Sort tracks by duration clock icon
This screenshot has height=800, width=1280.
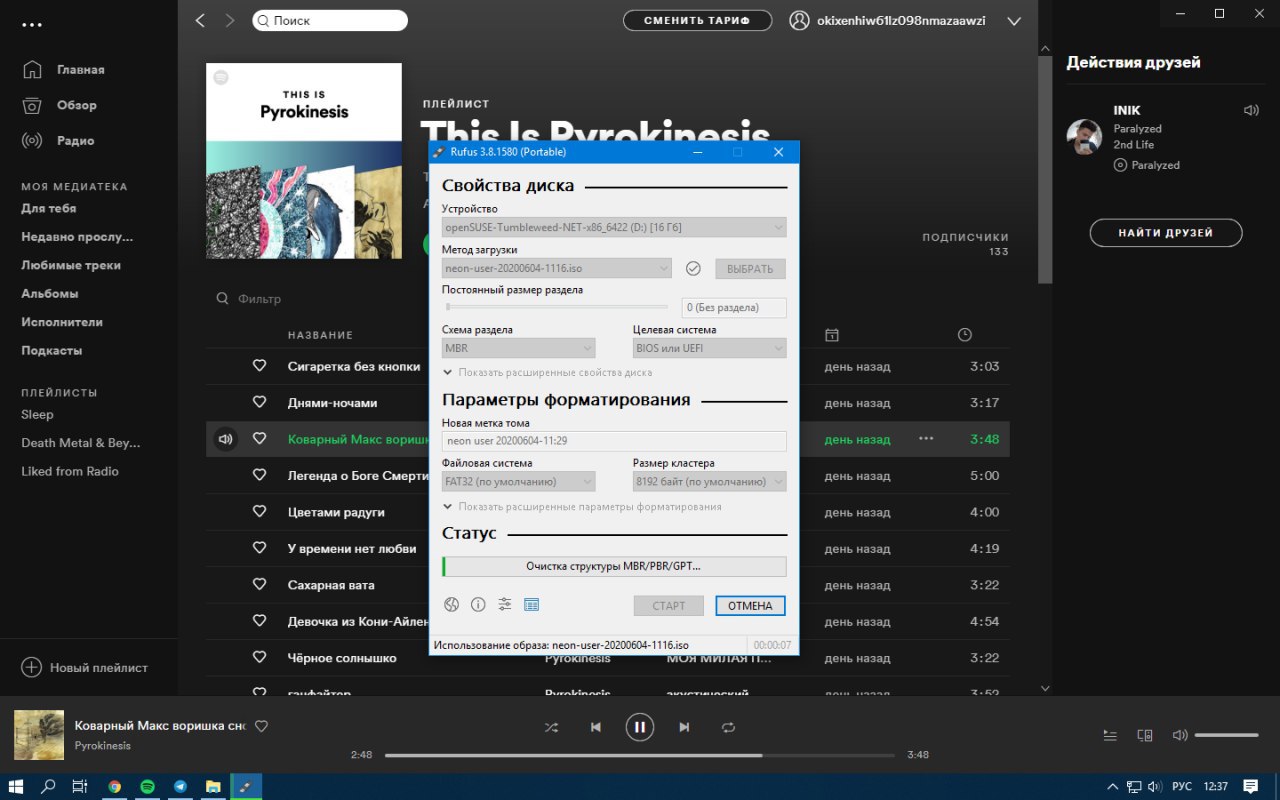(964, 335)
